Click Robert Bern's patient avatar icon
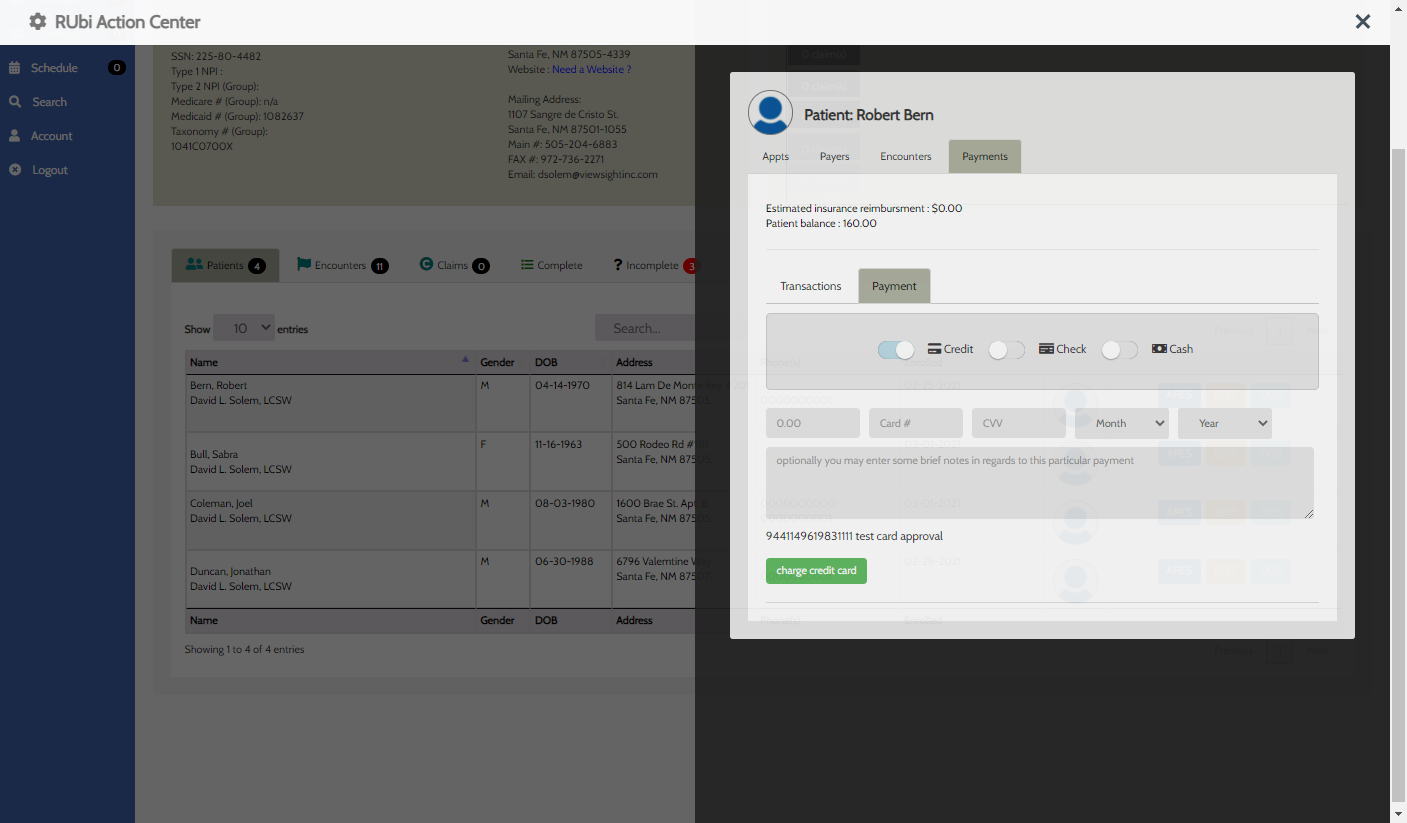 point(770,113)
